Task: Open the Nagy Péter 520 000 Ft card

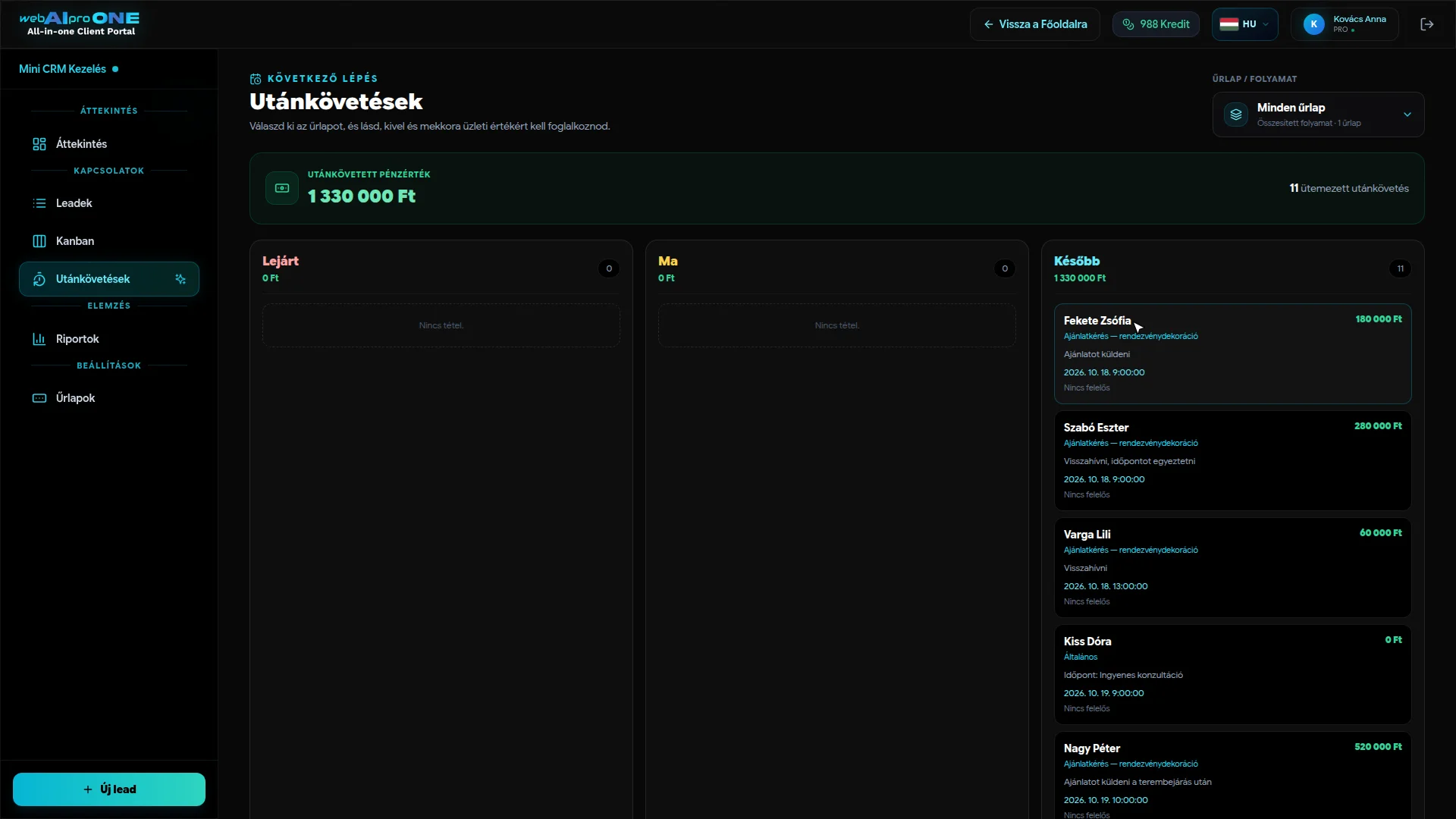Action: (x=1232, y=776)
